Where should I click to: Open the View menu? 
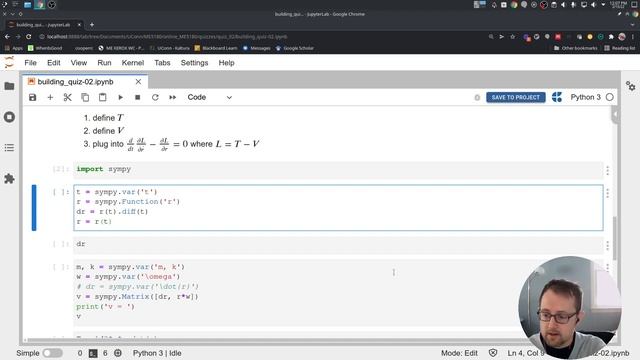tap(79, 63)
